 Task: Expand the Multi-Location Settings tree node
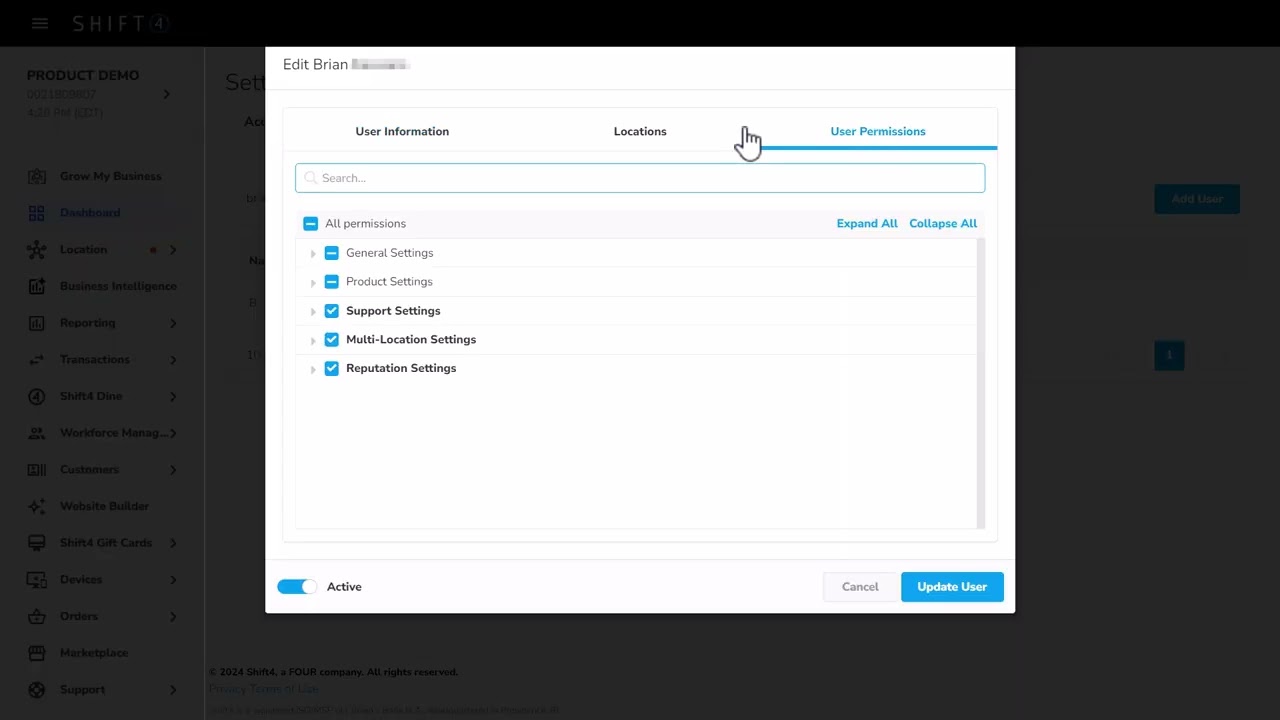coord(313,341)
